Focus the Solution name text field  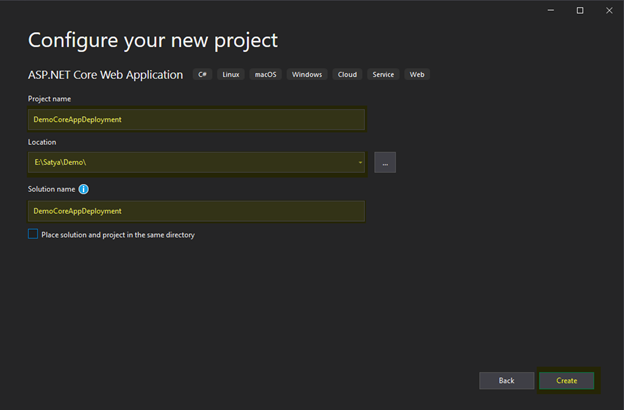click(x=197, y=211)
